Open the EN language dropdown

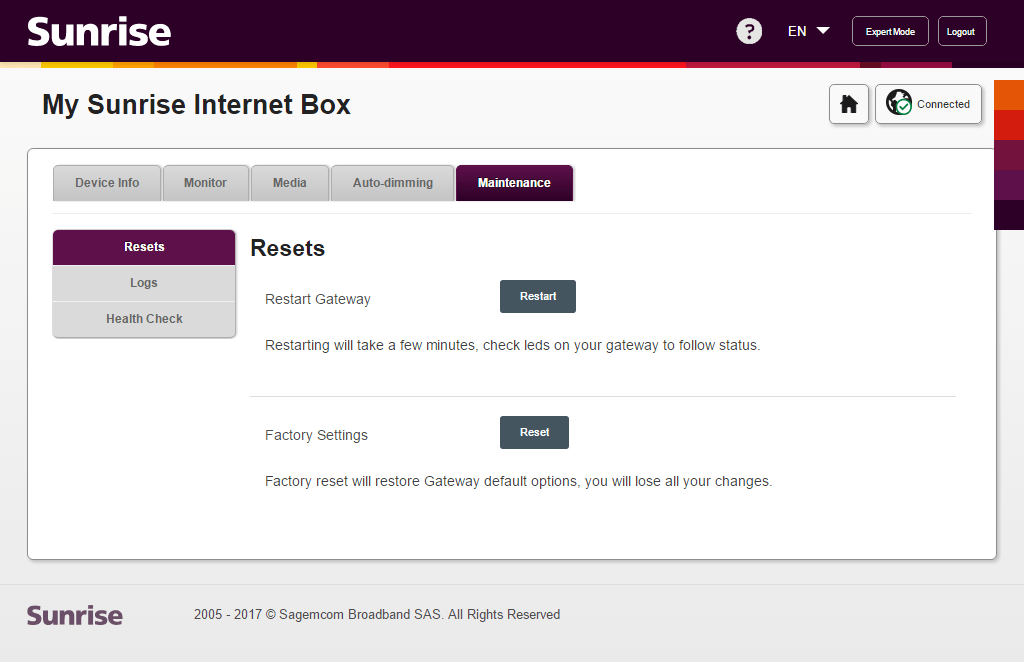(808, 31)
